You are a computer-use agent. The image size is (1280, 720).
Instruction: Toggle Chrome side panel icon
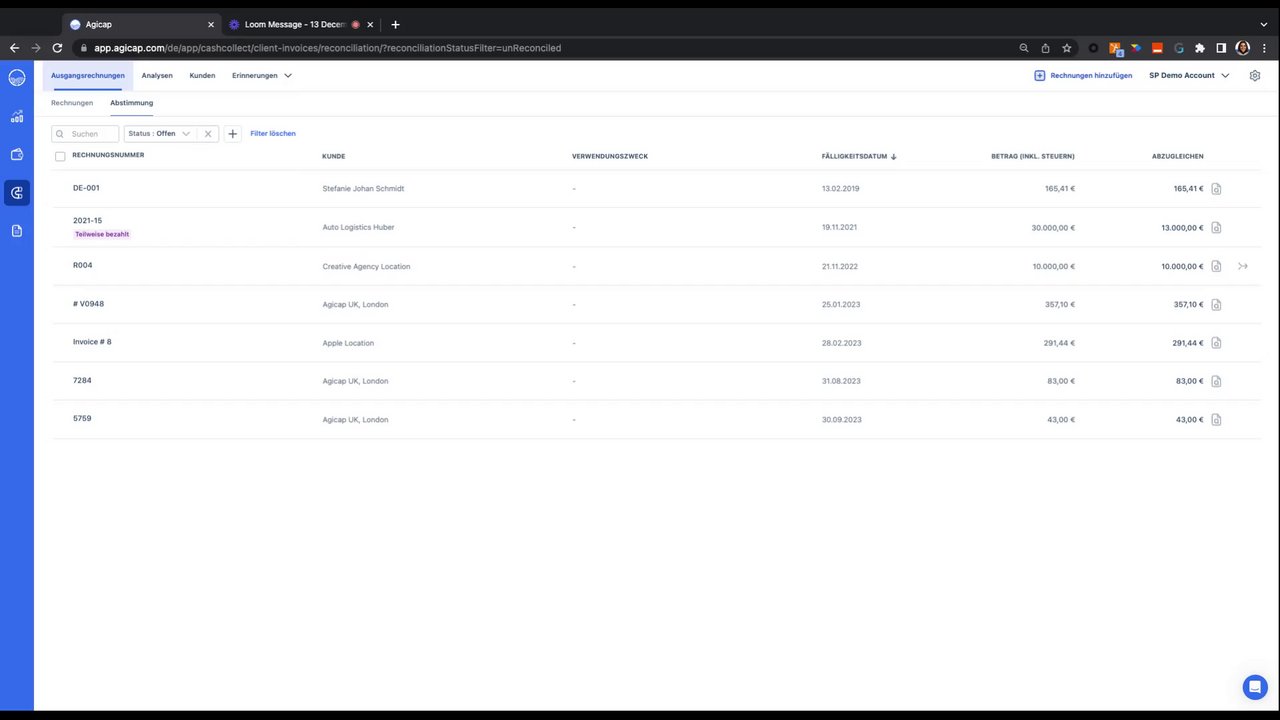click(x=1221, y=48)
